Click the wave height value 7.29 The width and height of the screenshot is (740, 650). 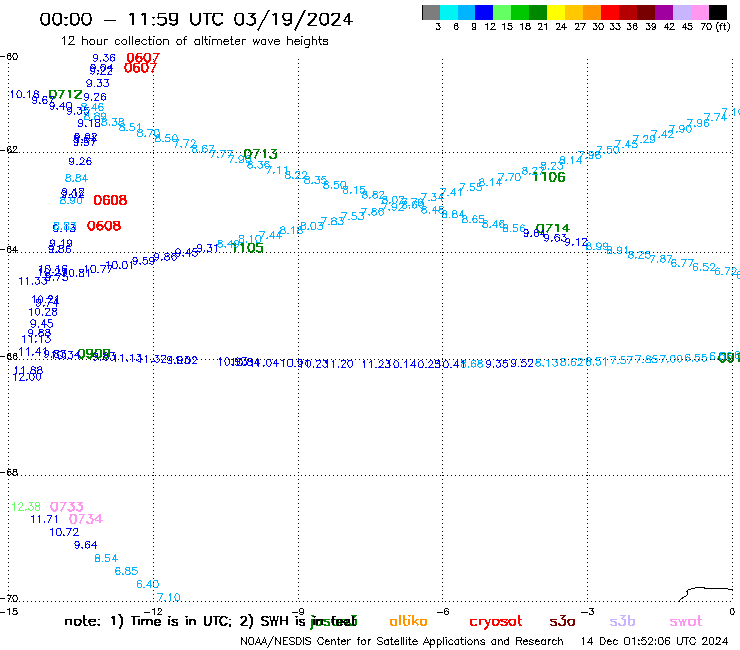[644, 139]
